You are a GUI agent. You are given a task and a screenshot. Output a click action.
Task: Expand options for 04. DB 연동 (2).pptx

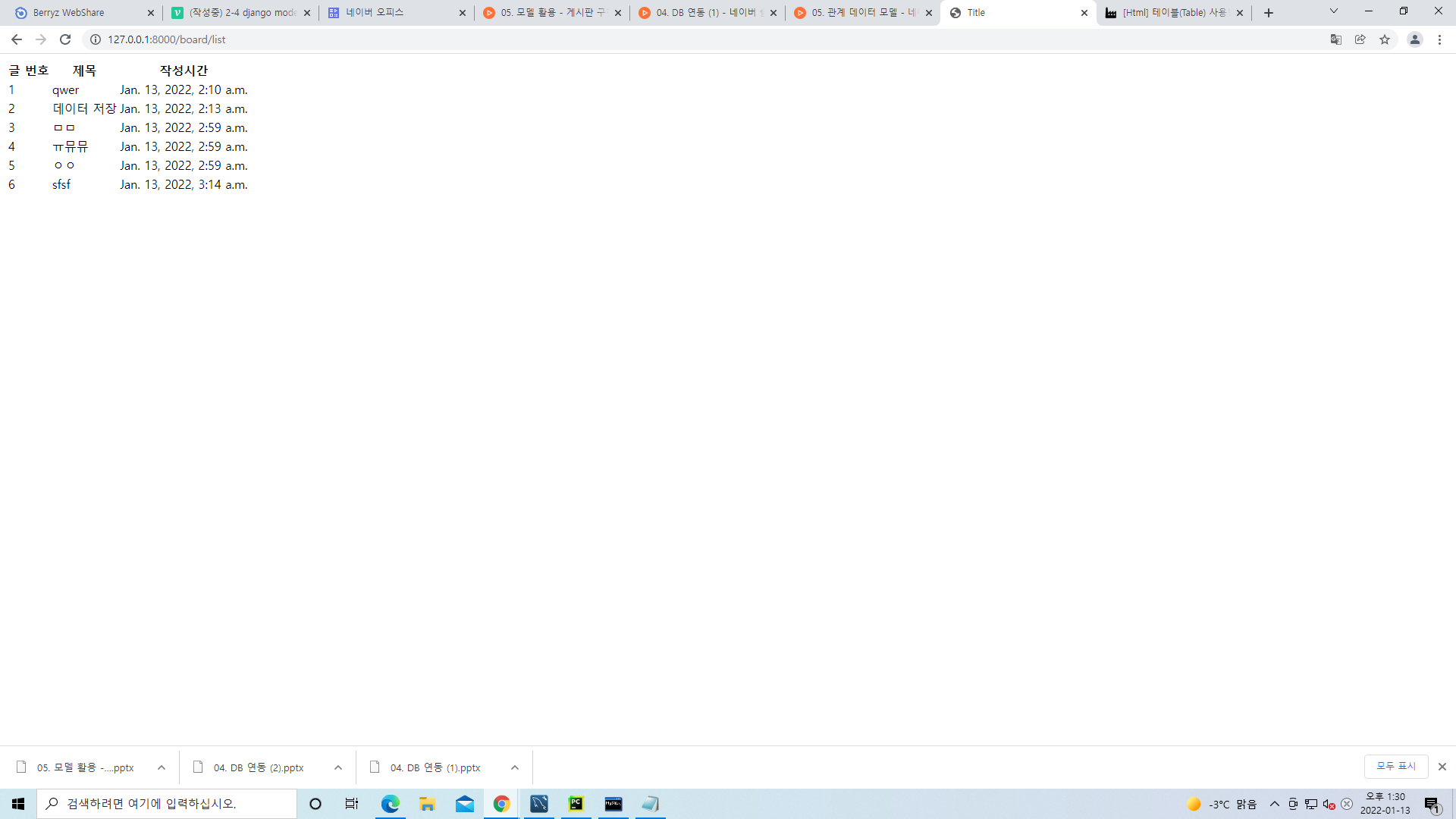click(338, 767)
